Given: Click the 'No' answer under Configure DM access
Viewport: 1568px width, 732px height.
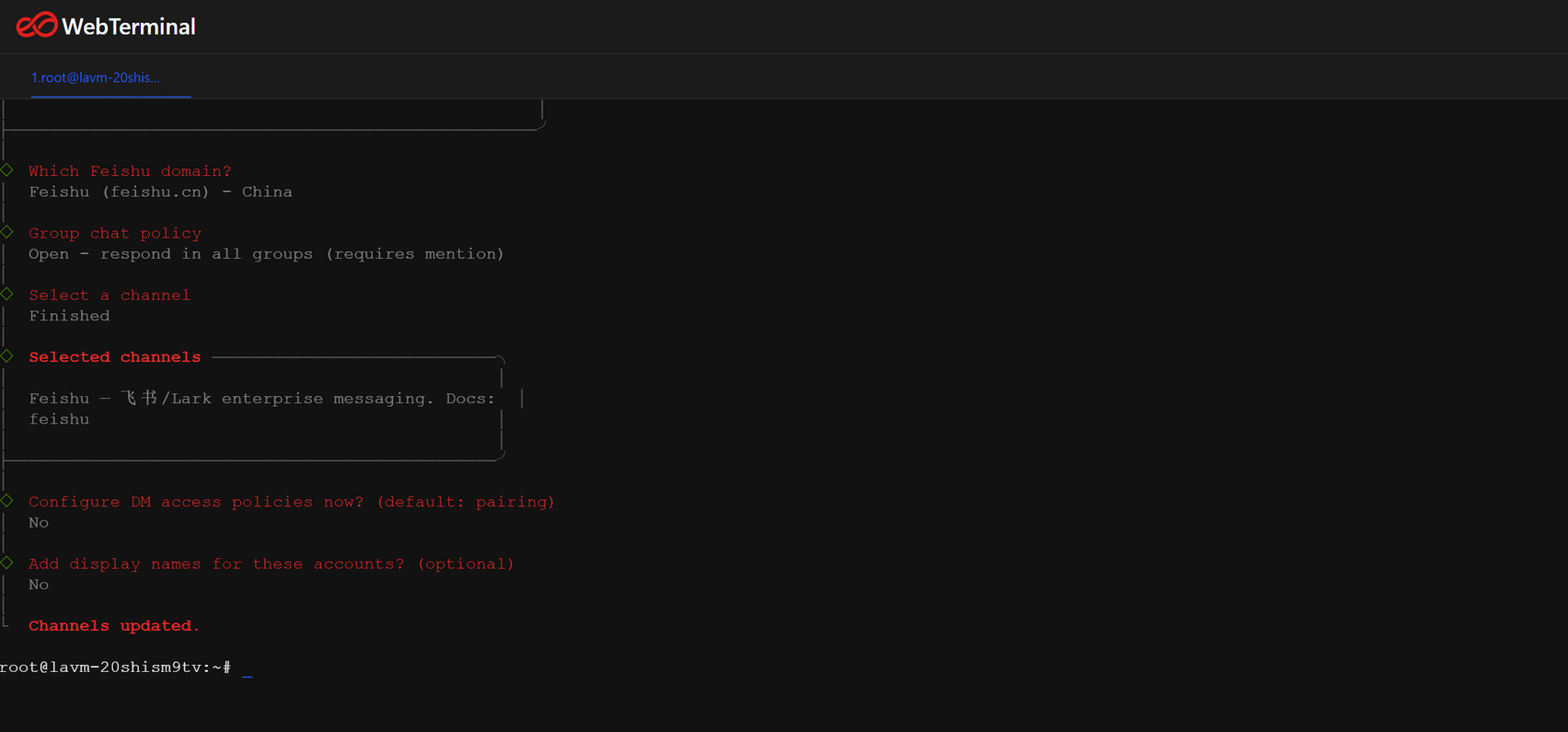Looking at the screenshot, I should 39,523.
